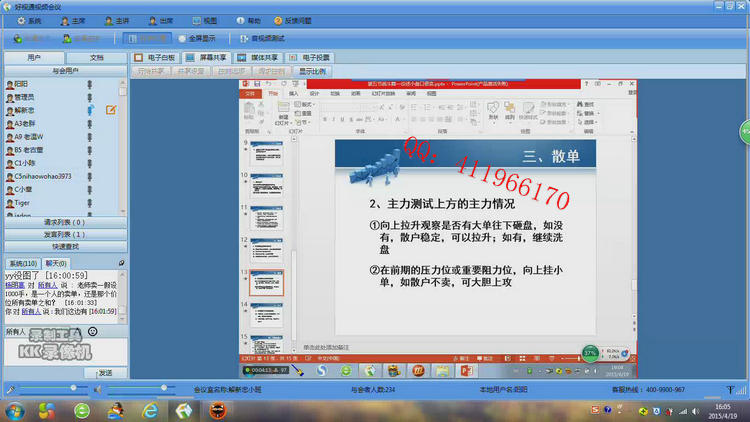Open the smiley emoticon picker
Viewport: 750px width, 422px height.
point(92,332)
